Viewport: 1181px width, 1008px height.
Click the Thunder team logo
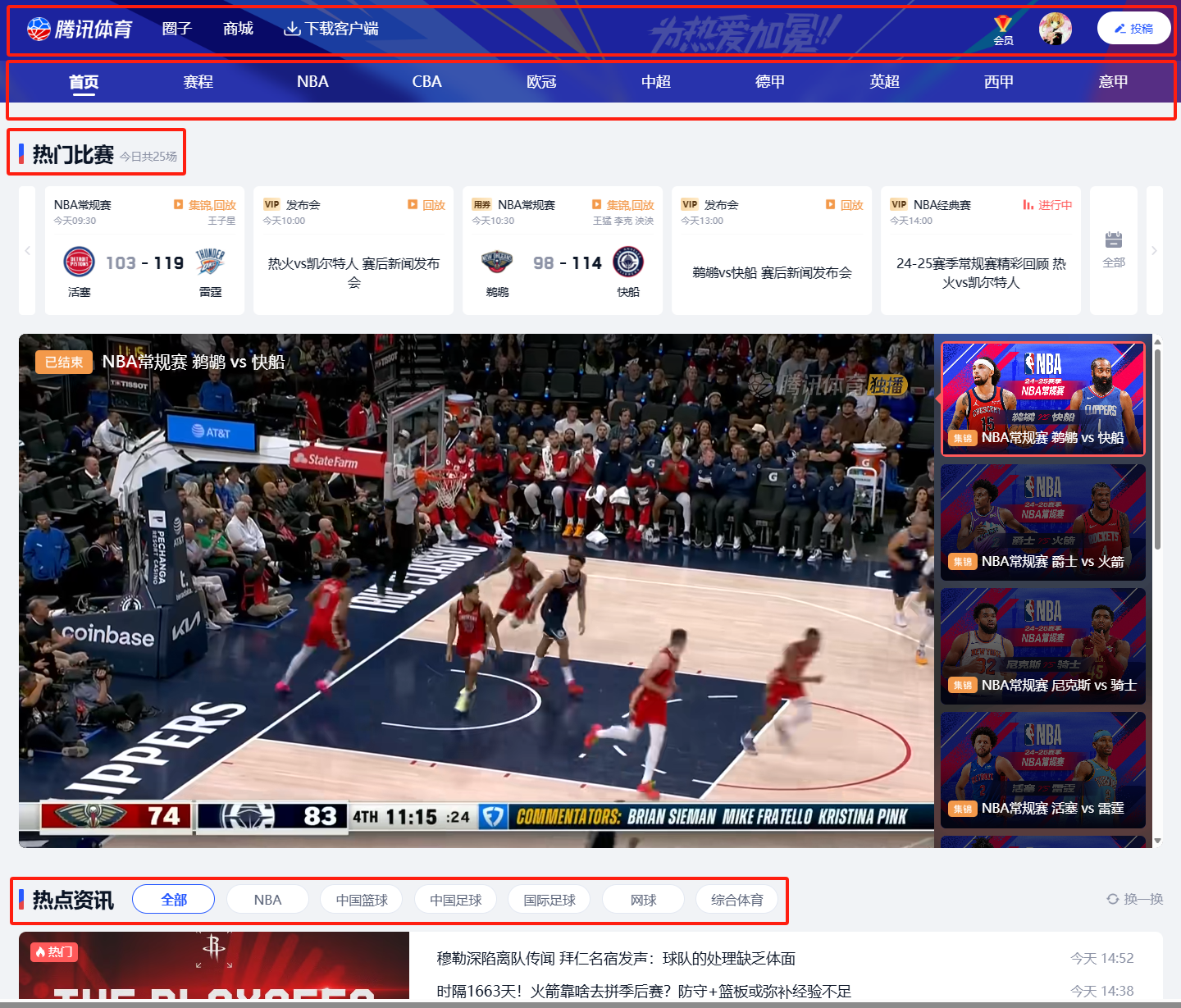tap(210, 262)
